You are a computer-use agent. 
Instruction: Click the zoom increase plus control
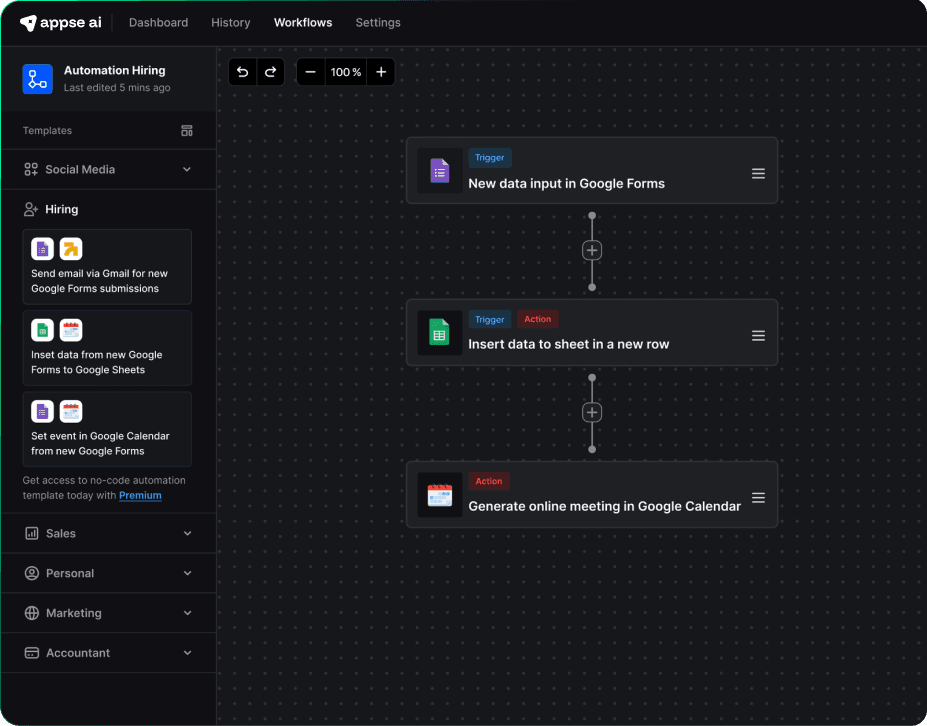click(x=381, y=72)
